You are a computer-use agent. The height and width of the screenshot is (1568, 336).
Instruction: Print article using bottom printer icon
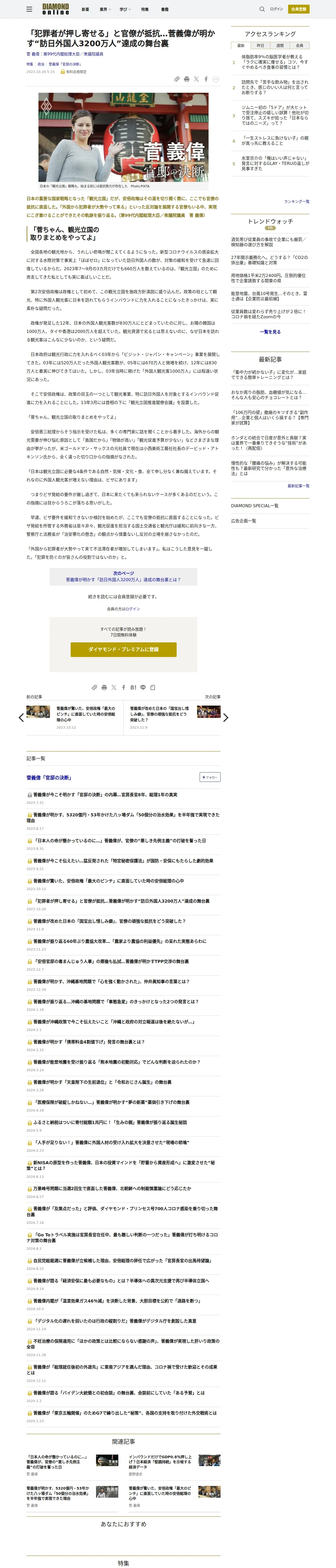coord(104,687)
